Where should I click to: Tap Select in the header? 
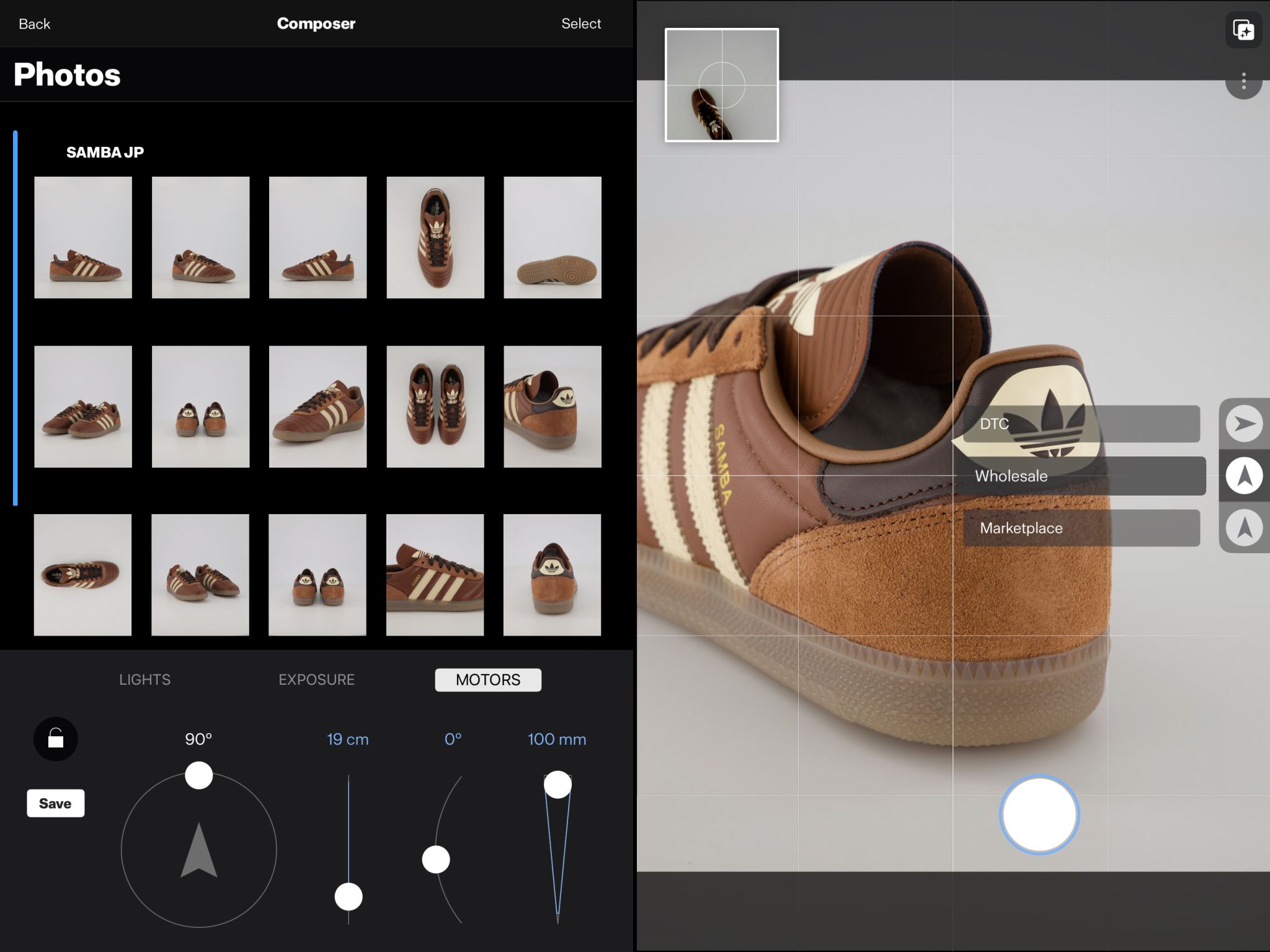pos(580,24)
